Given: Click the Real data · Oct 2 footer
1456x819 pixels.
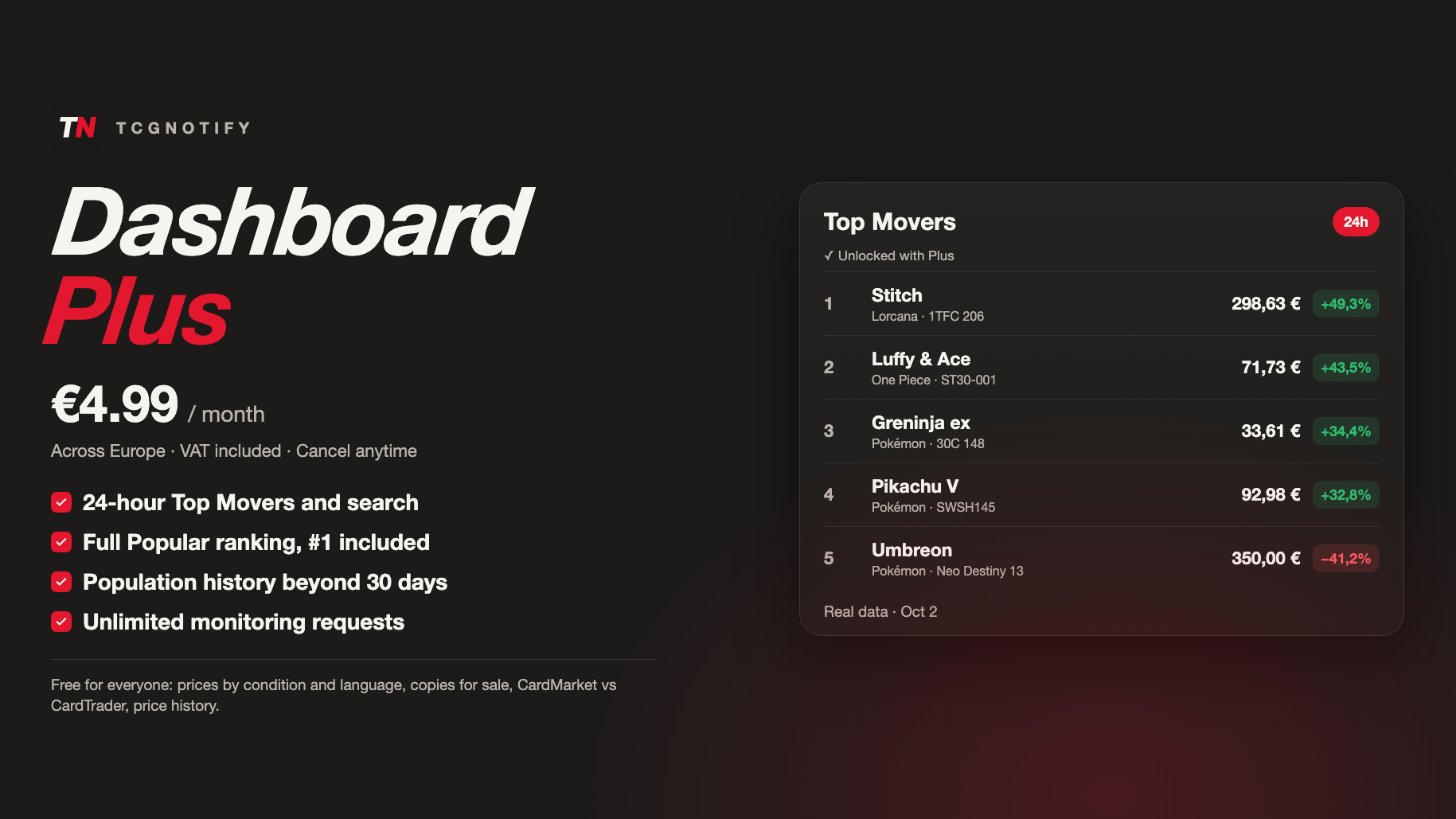Looking at the screenshot, I should point(880,611).
